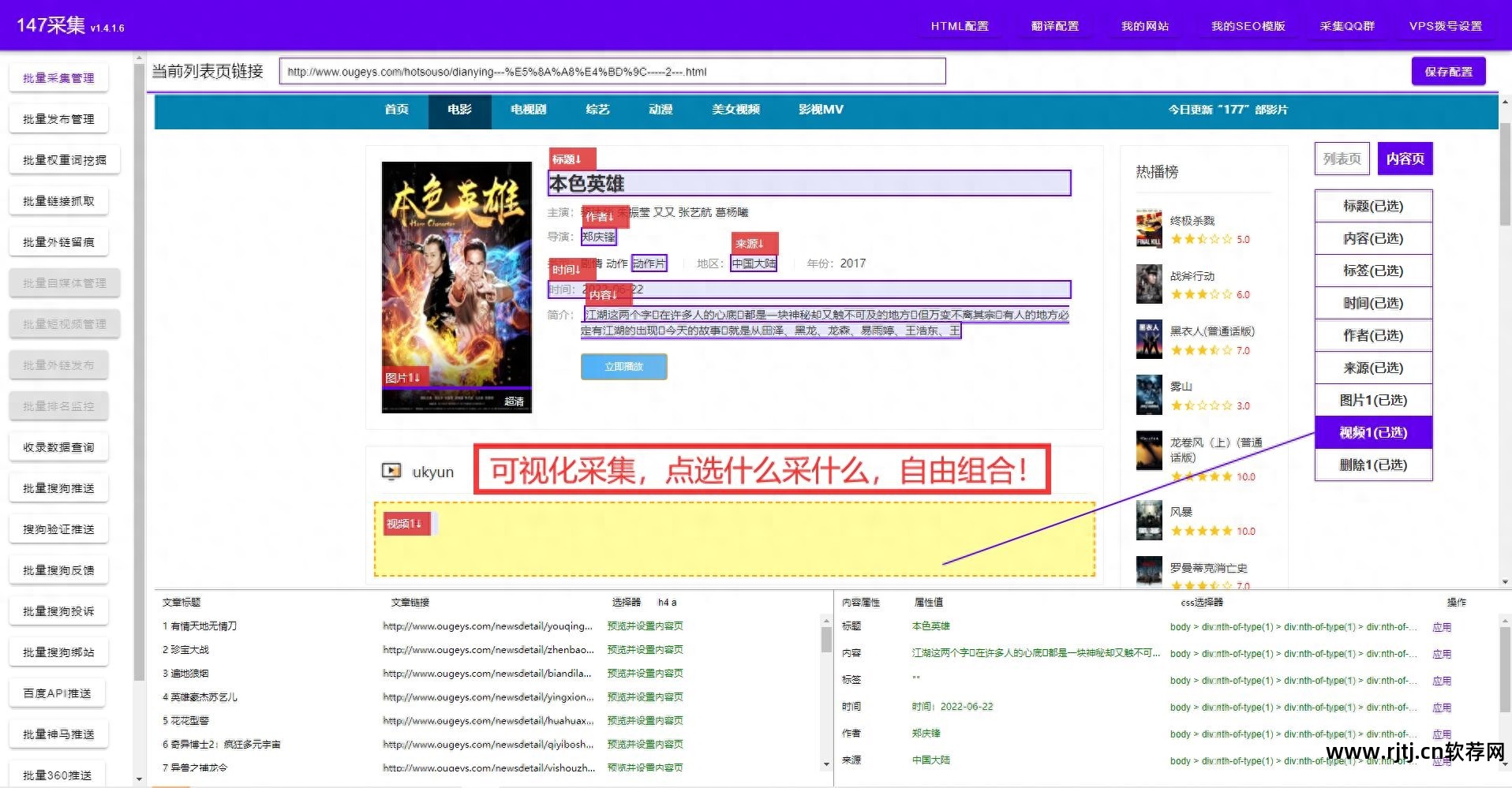The width and height of the screenshot is (1512, 788).
Task: Click the current list page URL field
Action: [613, 71]
